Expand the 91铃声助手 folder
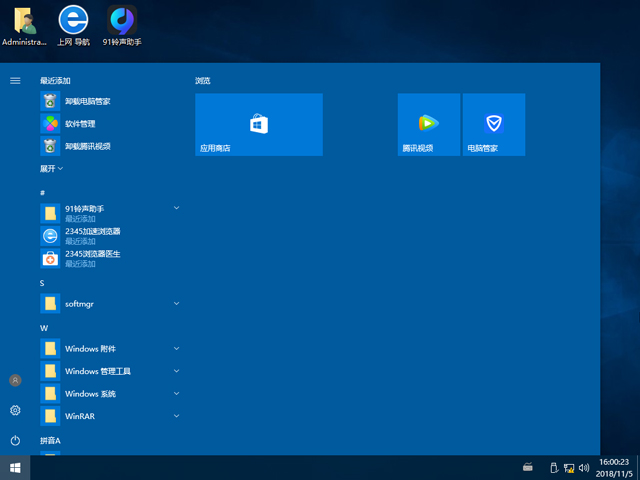Viewport: 640px width, 480px height. click(176, 208)
